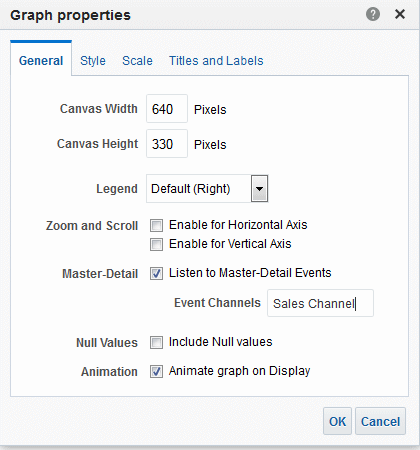Image resolution: width=420 pixels, height=450 pixels.
Task: Click the Cancel button
Action: 380,421
